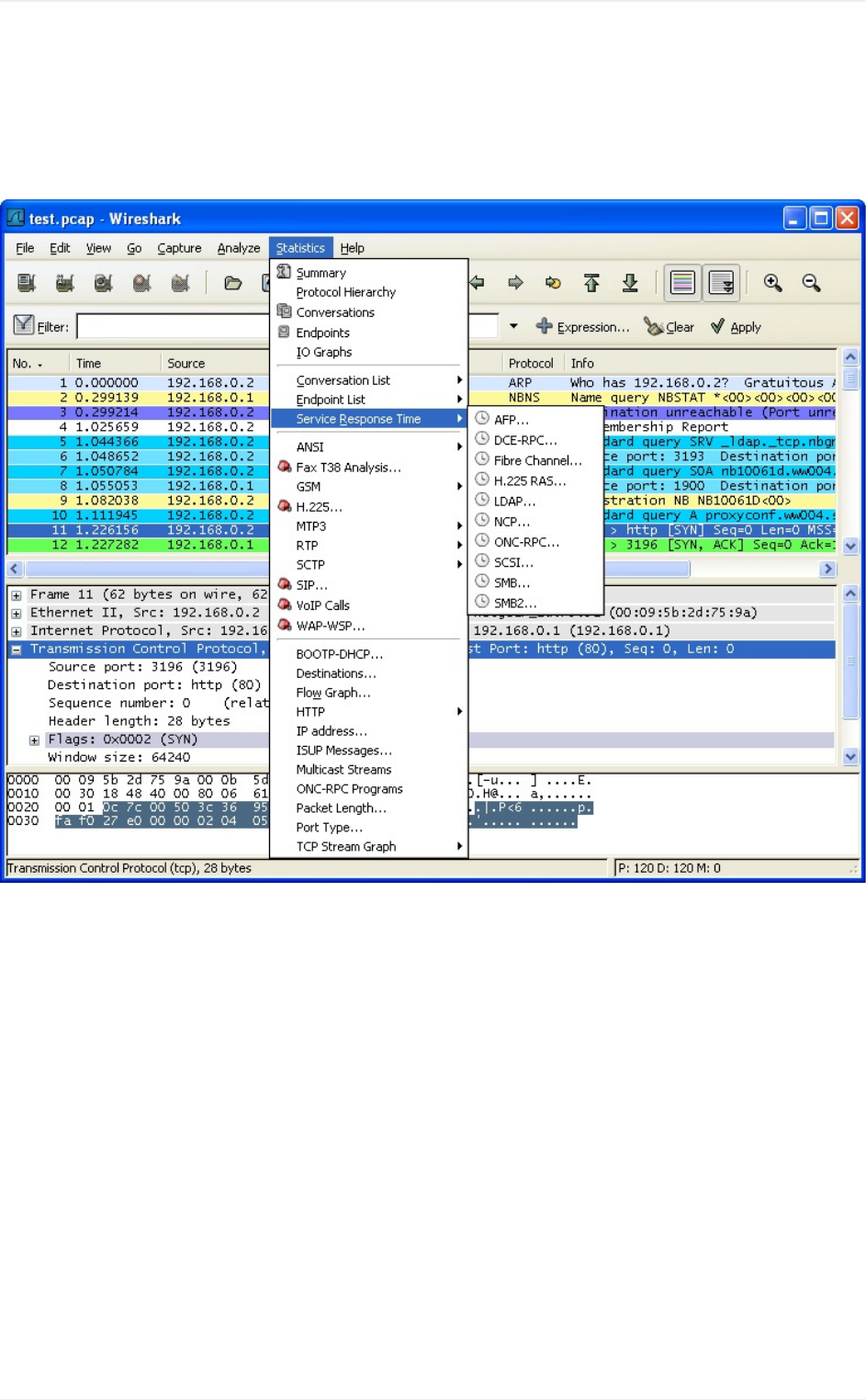Screen dimensions: 866x1400
Task: Open the Go menu
Action: click(134, 248)
